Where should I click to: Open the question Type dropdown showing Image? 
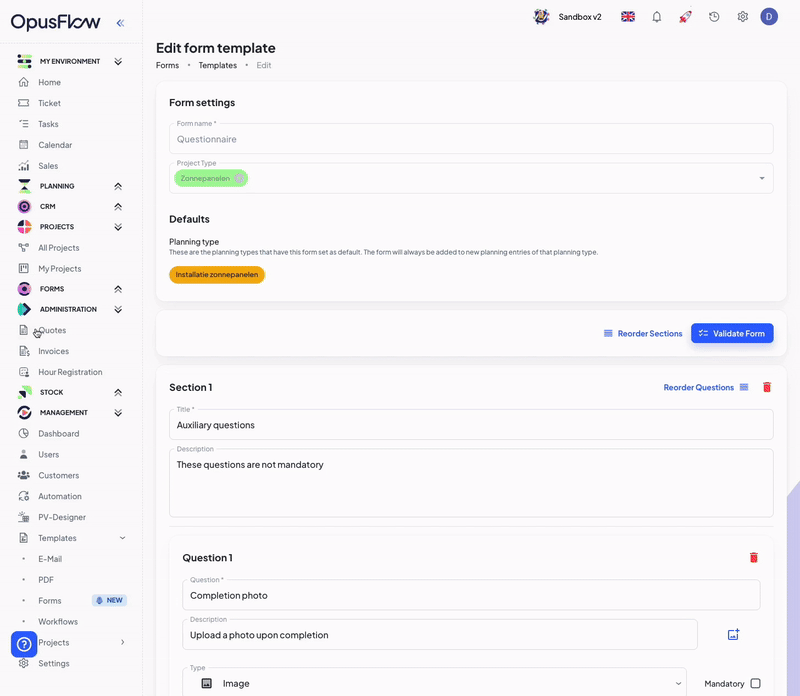[x=434, y=683]
